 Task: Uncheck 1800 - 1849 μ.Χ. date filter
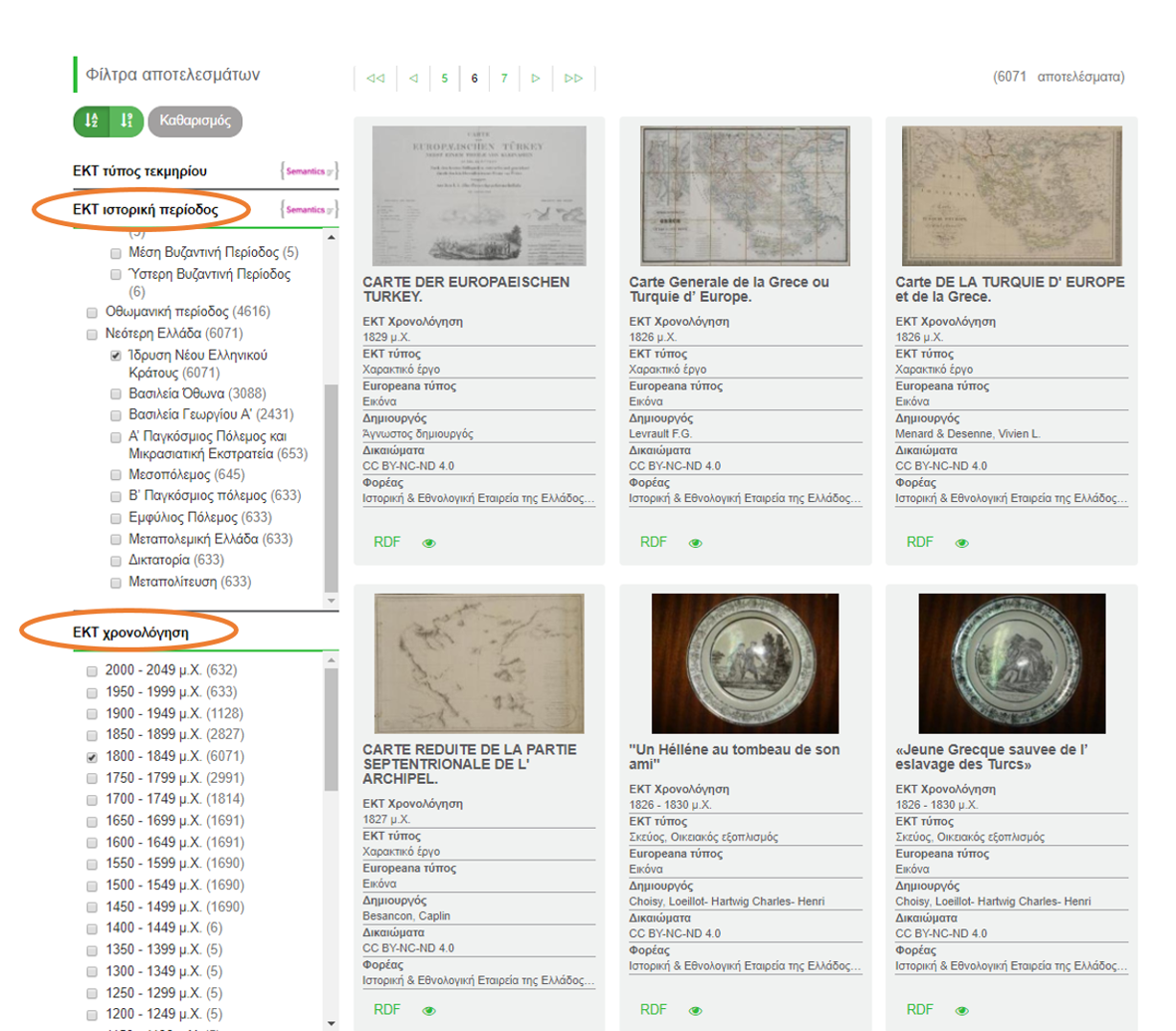(x=92, y=757)
